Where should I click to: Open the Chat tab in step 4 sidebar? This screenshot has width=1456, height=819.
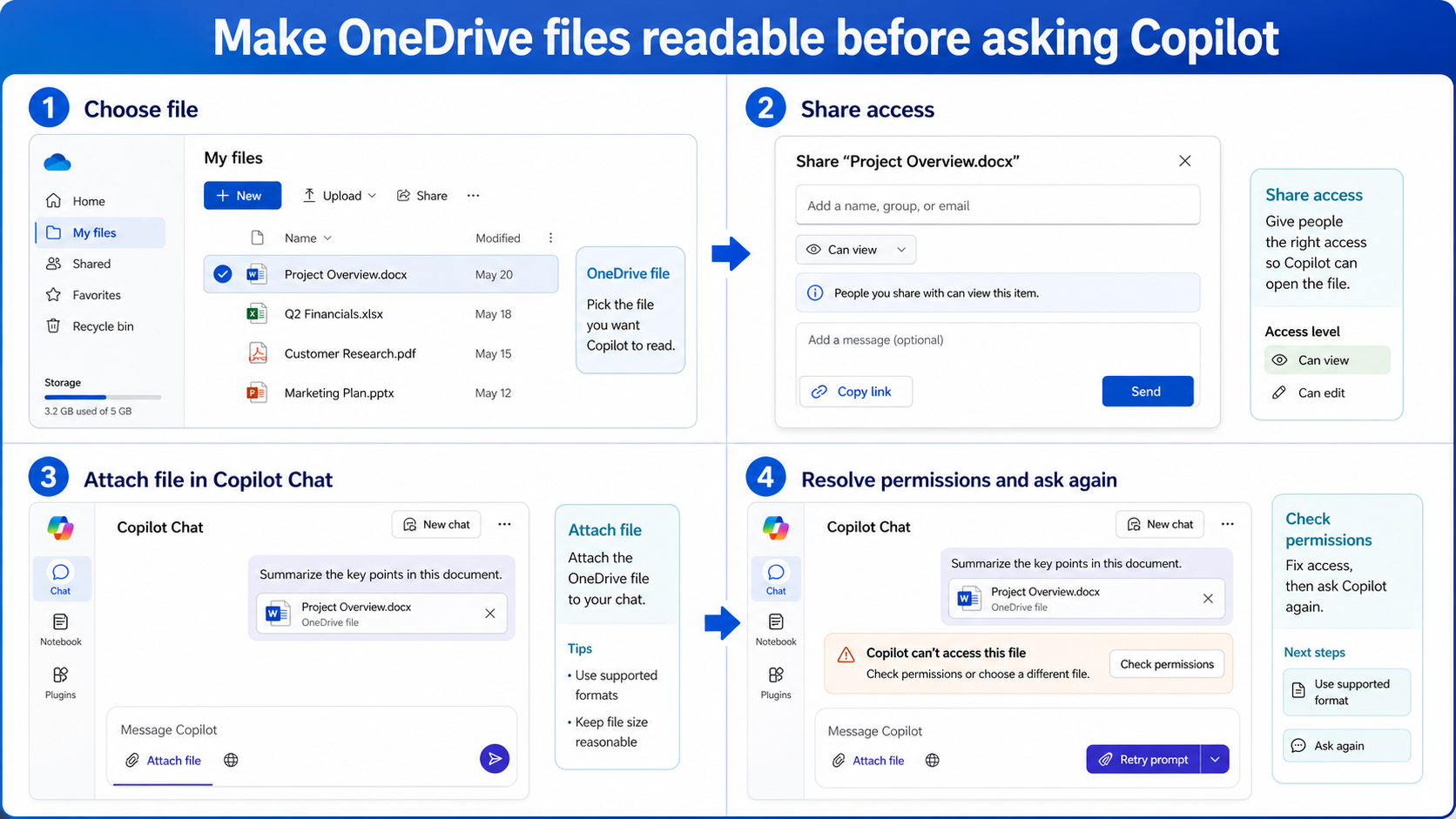tap(776, 579)
